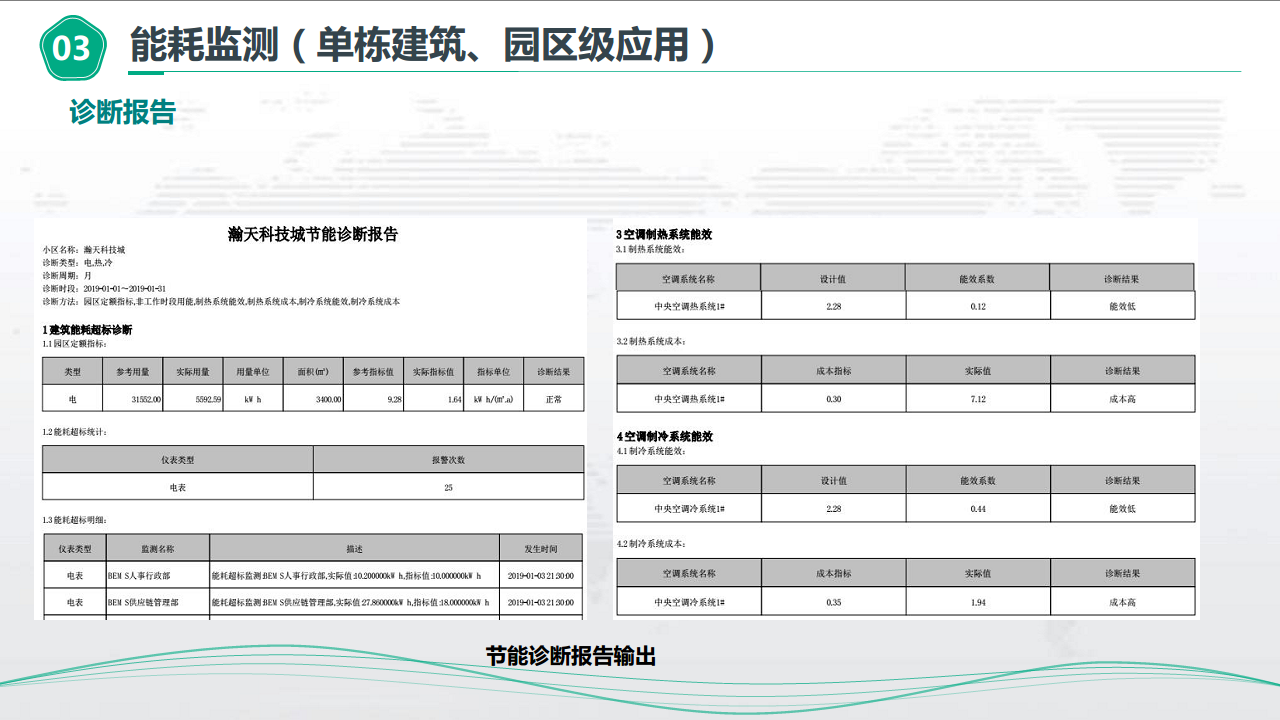1280x720 pixels.
Task: Select the actual index "1.64"
Action: (454, 399)
